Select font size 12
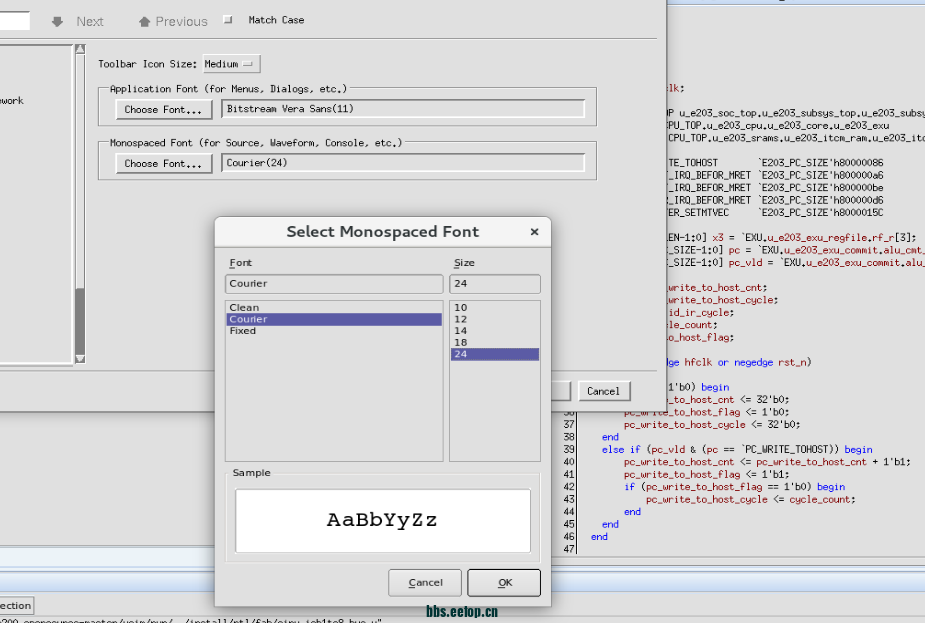Image resolution: width=925 pixels, height=623 pixels. 495,319
